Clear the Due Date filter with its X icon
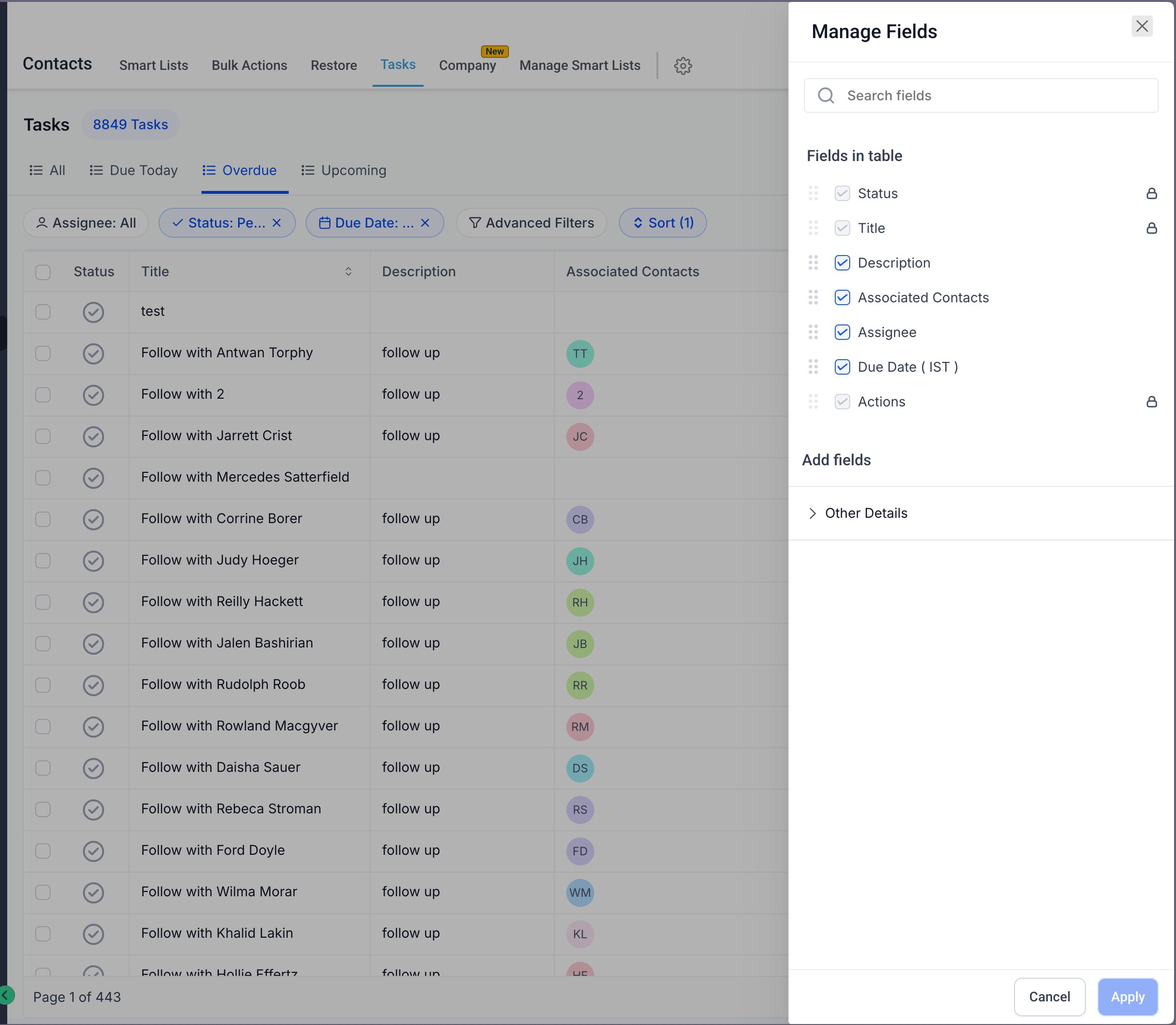This screenshot has height=1025, width=1176. pos(425,223)
